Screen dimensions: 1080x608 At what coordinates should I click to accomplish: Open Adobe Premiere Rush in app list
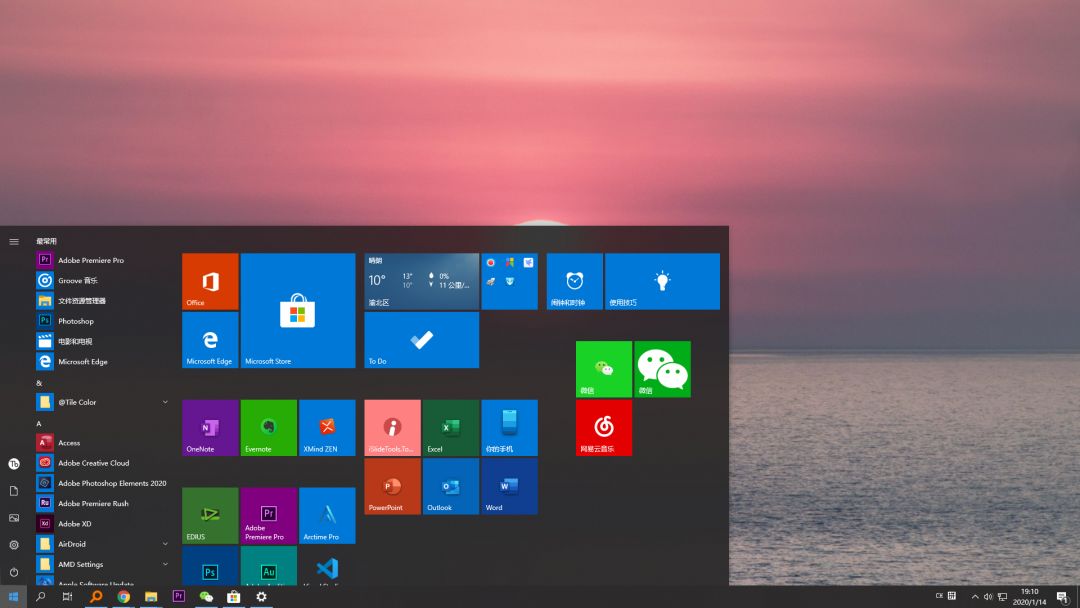102,503
